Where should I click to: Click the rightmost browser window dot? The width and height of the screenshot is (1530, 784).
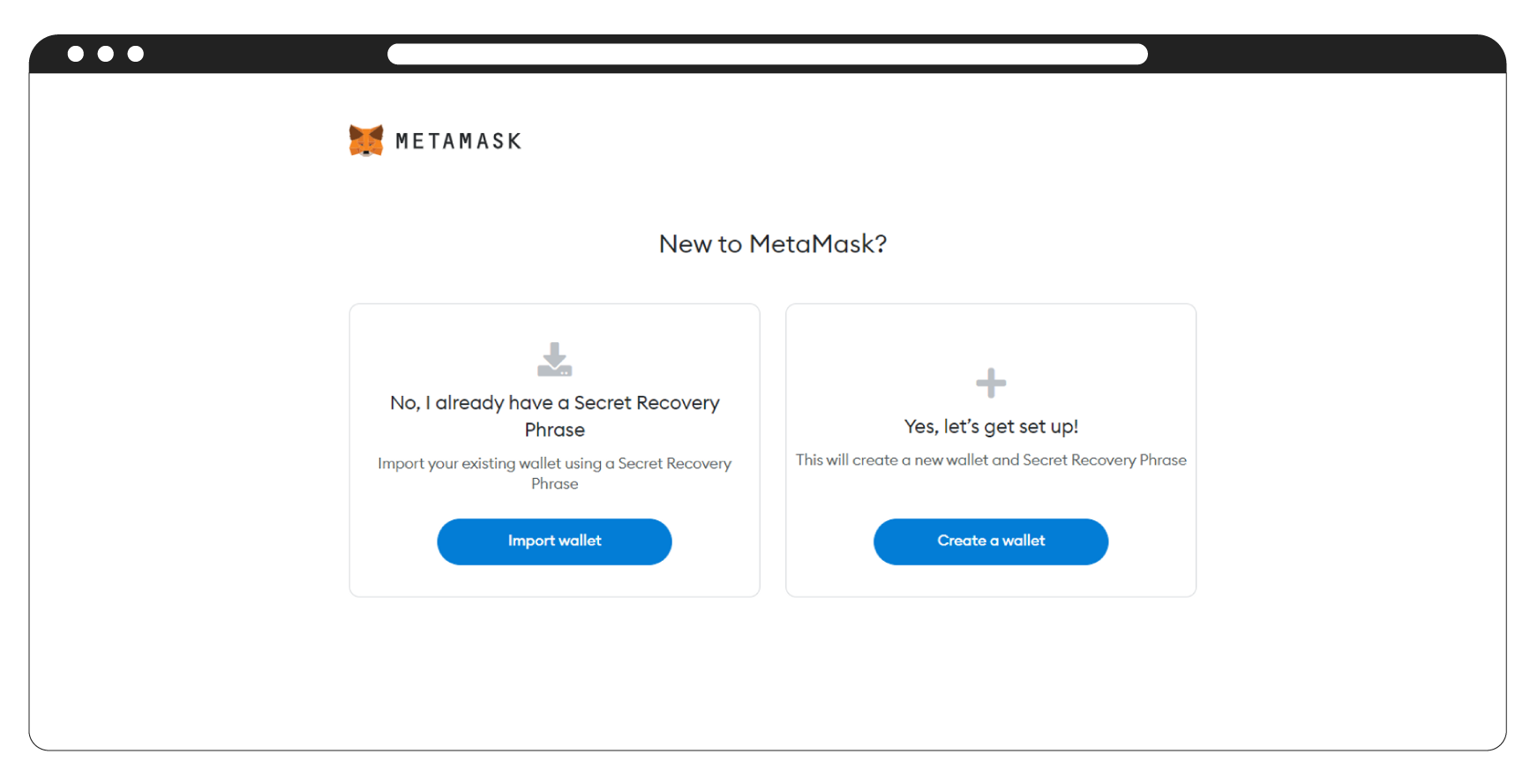[x=135, y=54]
